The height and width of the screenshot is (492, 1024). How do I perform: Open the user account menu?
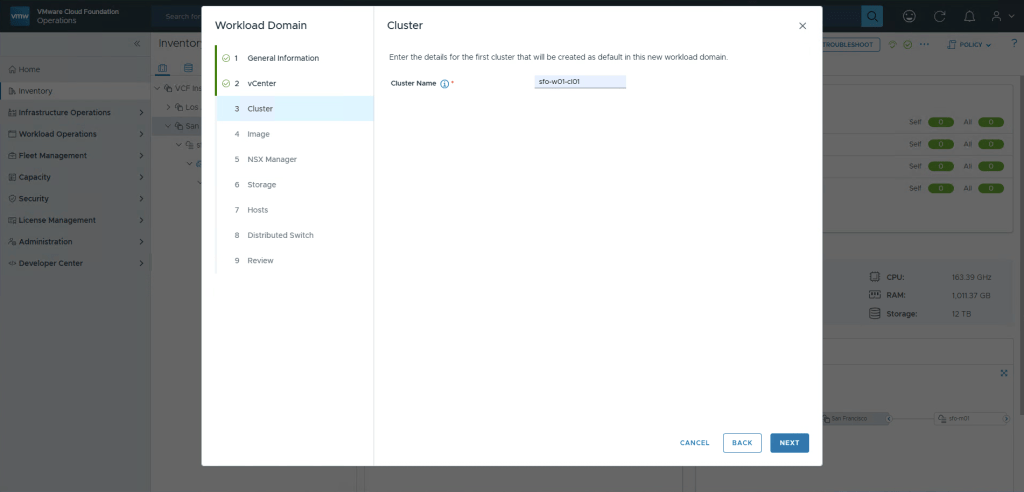pyautogui.click(x=1001, y=17)
